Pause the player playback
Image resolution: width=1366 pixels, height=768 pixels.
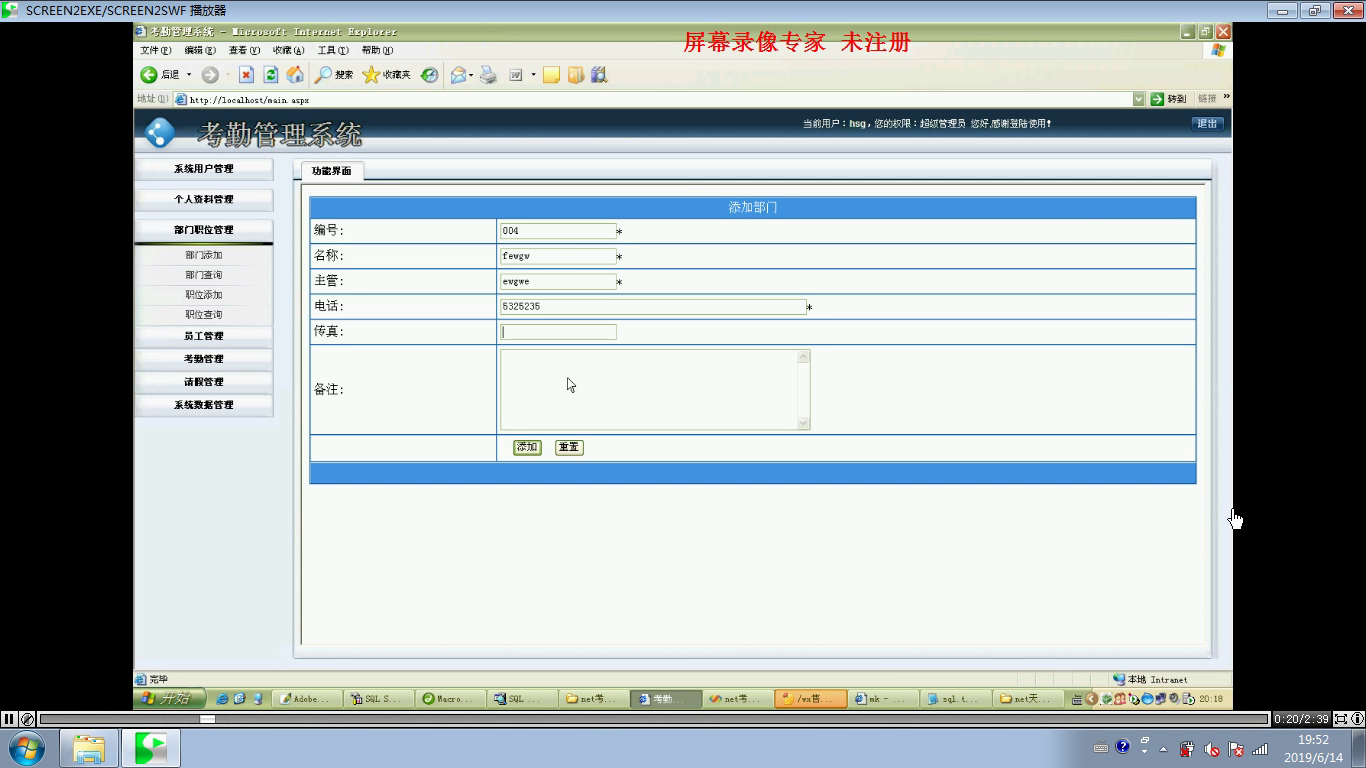pyautogui.click(x=9, y=719)
